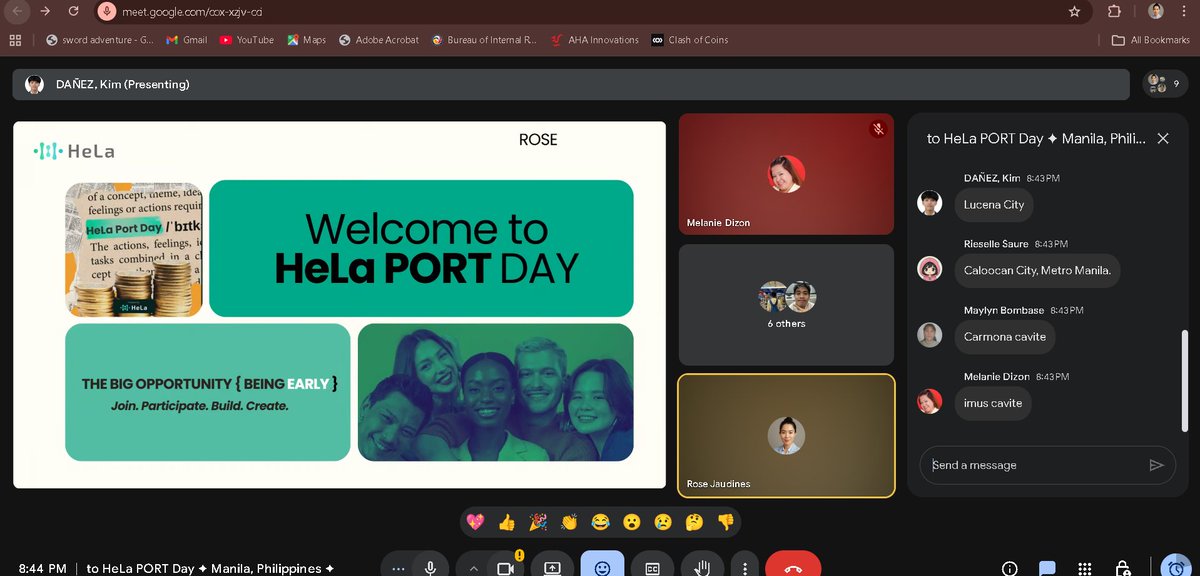Close the in-call messages panel

pos(1163,139)
